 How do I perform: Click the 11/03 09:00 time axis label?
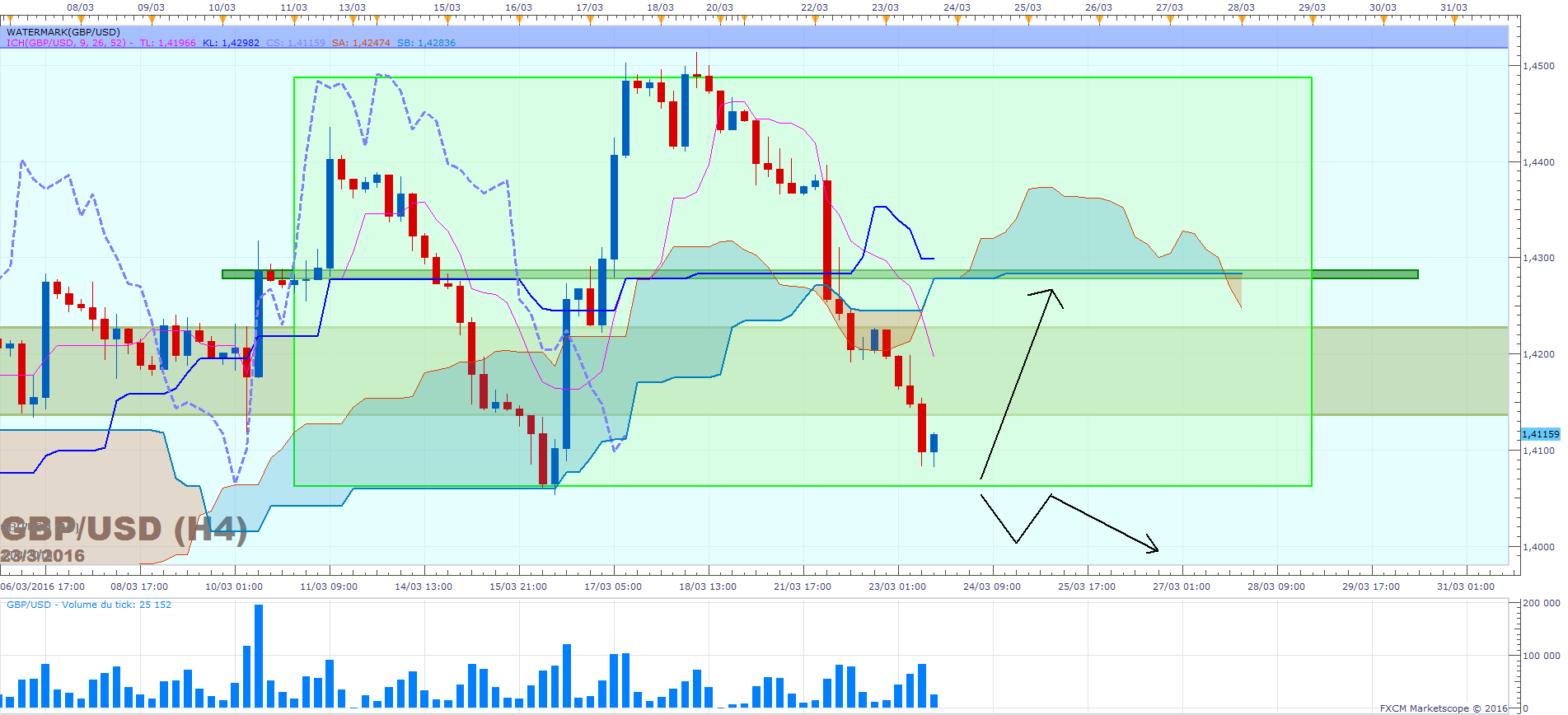click(329, 586)
